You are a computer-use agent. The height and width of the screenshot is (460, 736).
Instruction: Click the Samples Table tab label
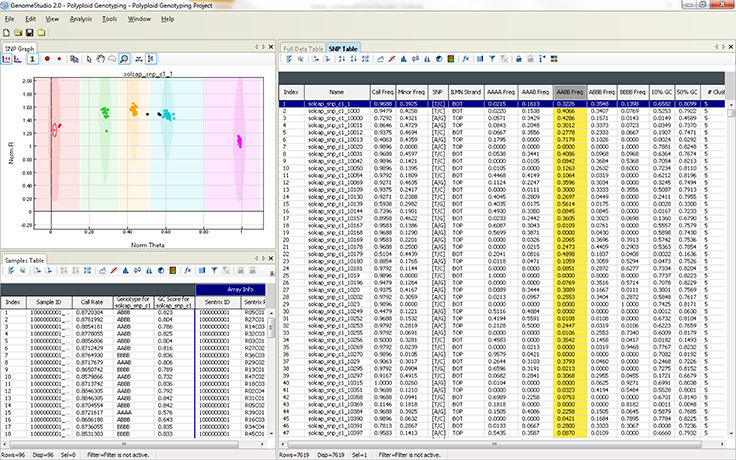[24, 259]
